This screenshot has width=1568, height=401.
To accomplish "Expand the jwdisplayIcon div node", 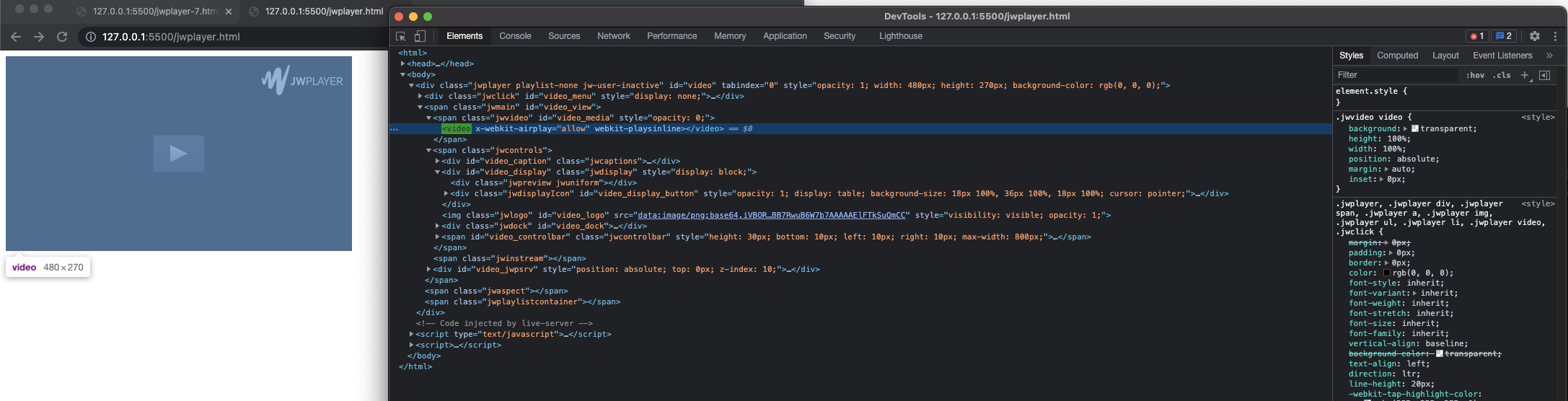I will pos(446,193).
